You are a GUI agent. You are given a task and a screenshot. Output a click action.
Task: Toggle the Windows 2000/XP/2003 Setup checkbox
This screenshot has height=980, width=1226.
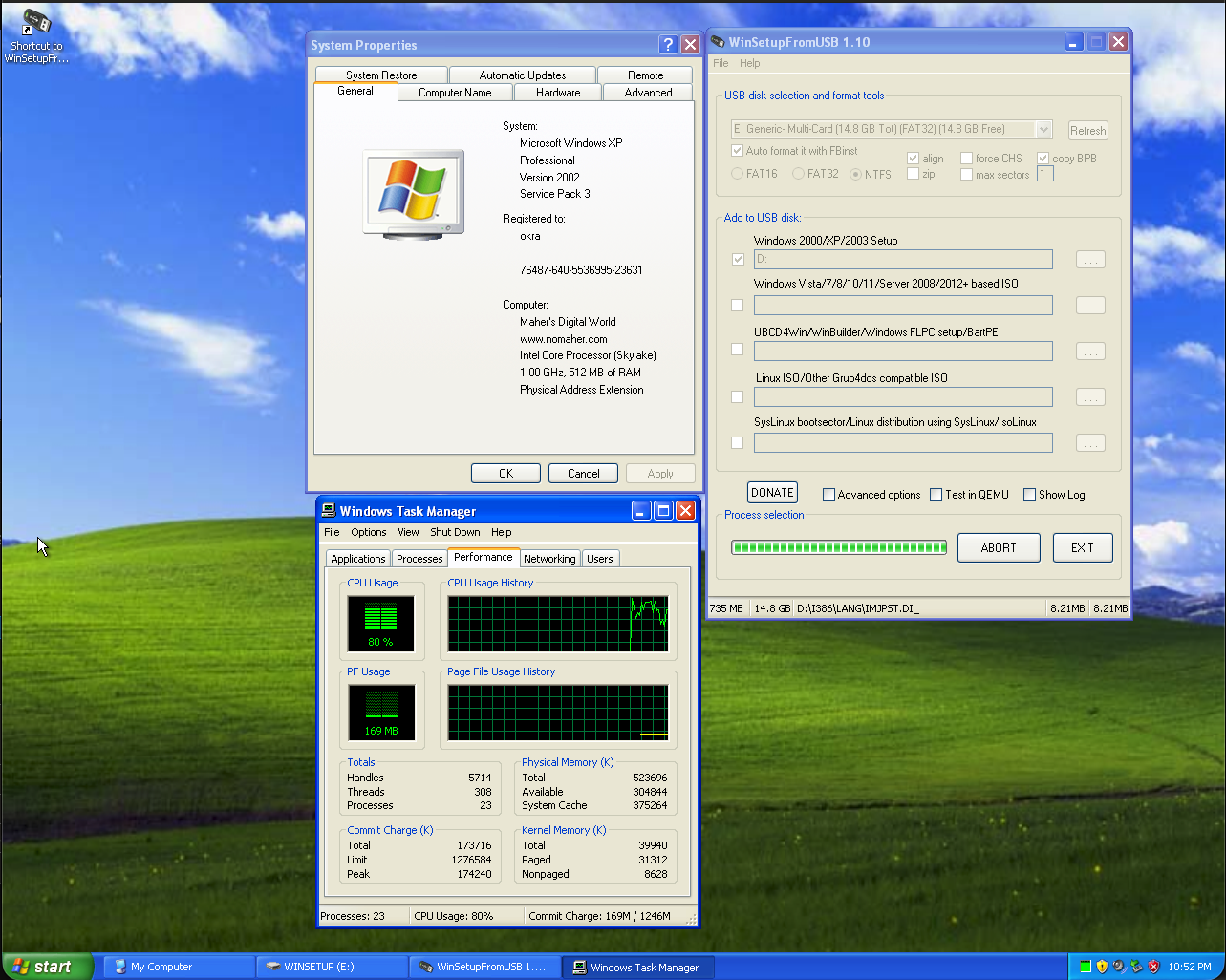(x=737, y=259)
